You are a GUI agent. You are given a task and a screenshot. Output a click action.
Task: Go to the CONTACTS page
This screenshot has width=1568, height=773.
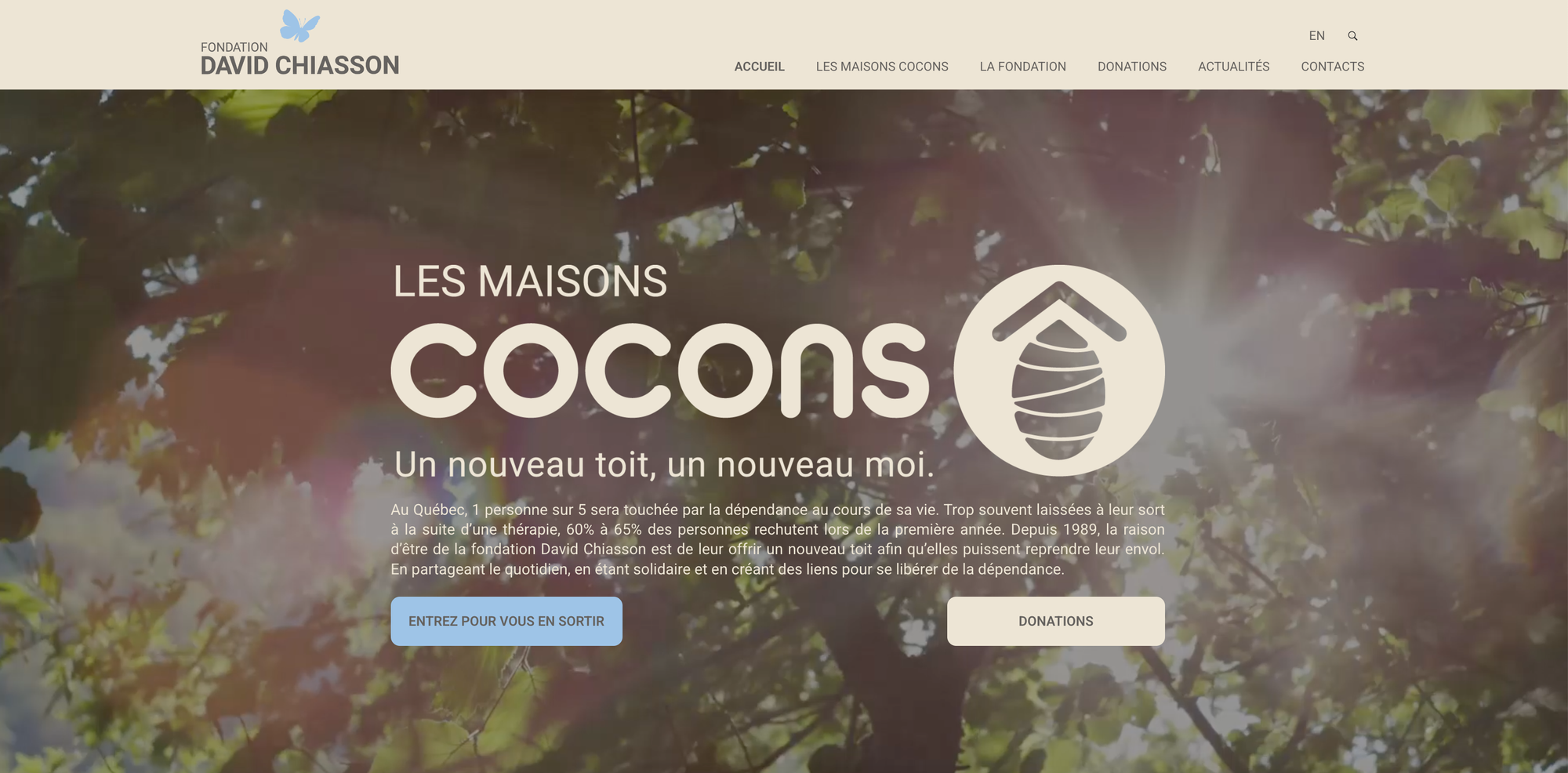pyautogui.click(x=1333, y=67)
